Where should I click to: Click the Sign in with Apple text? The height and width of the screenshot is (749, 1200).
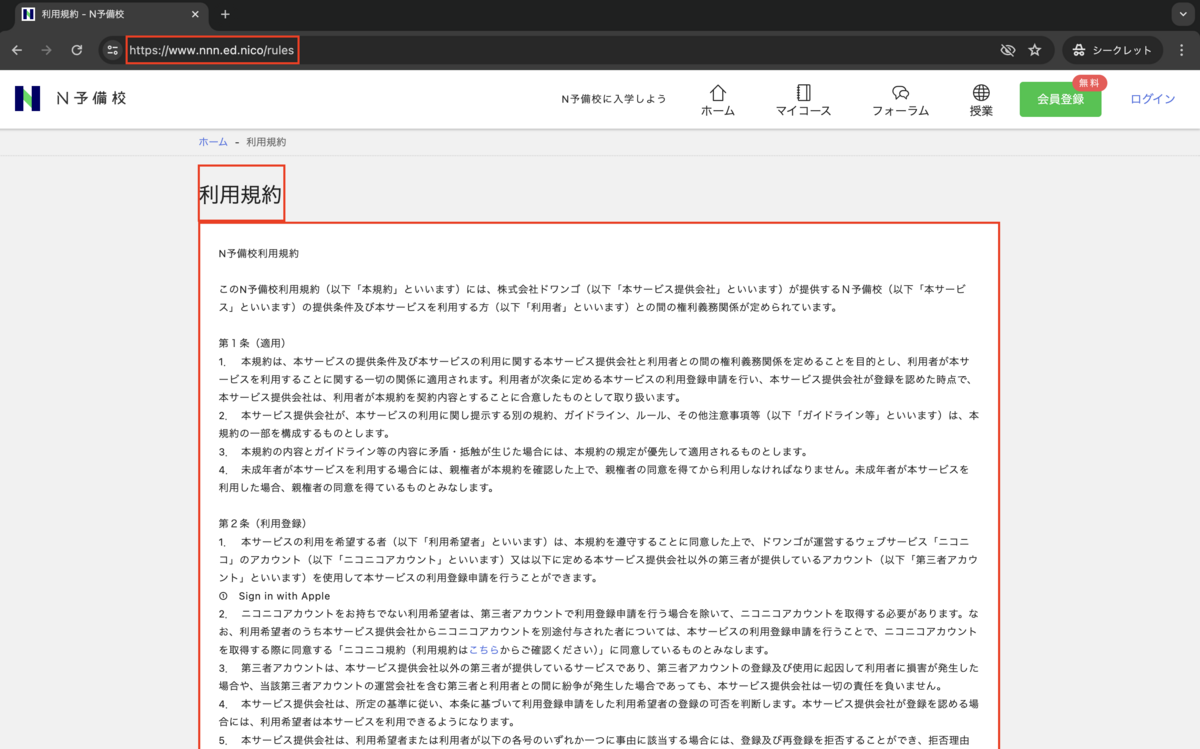284,596
